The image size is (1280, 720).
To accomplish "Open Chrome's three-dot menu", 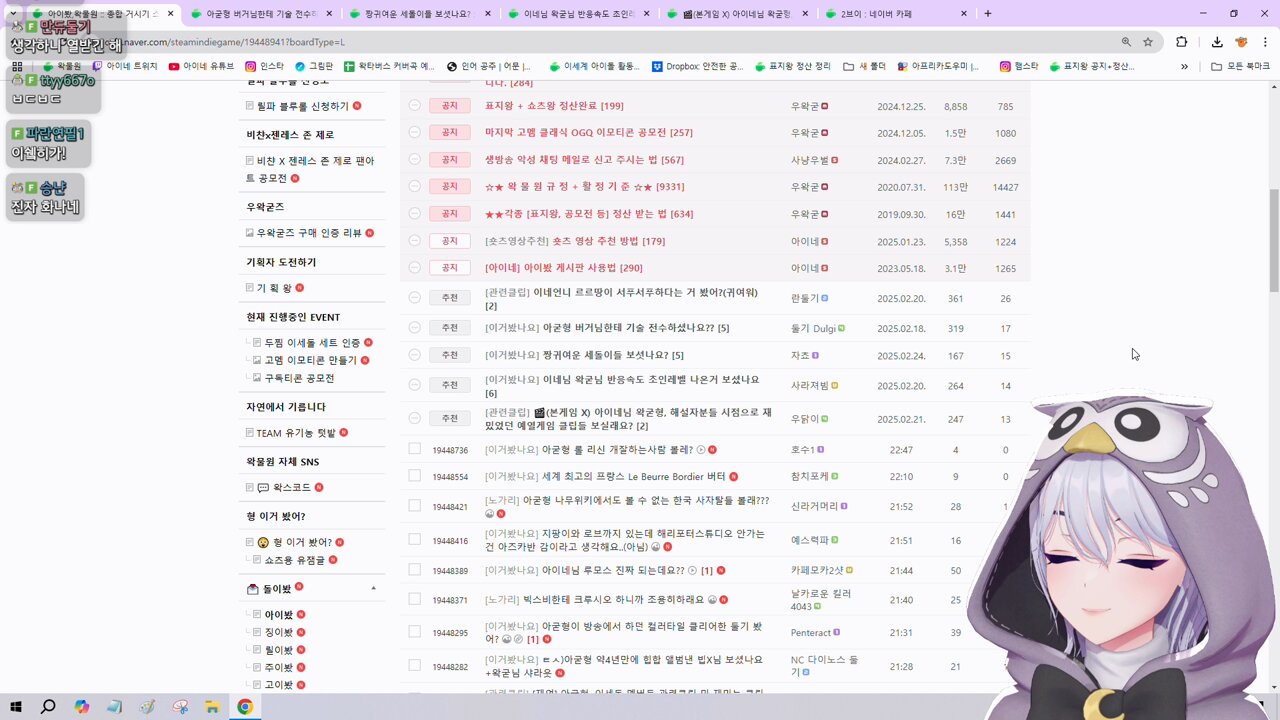I will (1265, 42).
